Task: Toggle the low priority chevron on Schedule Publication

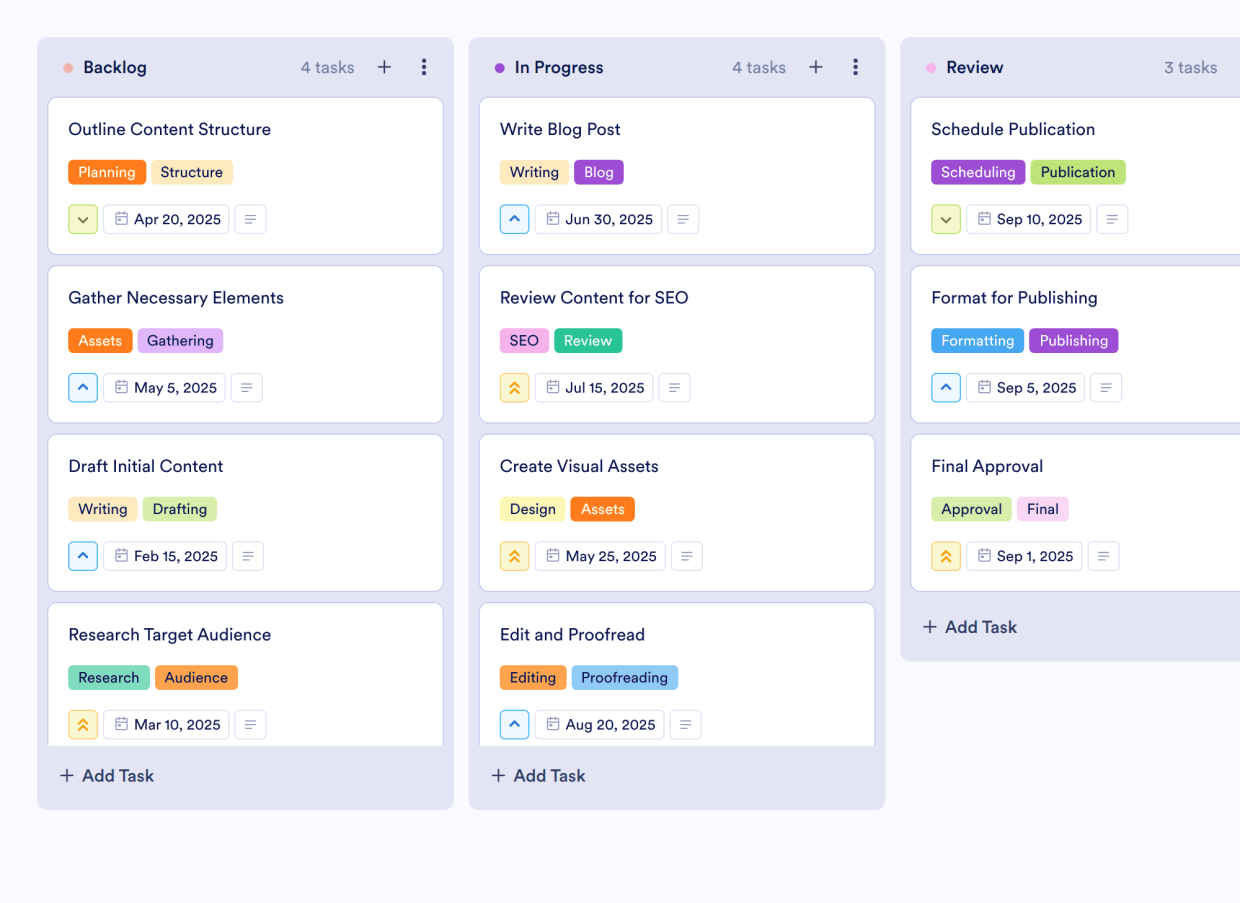Action: tap(945, 218)
